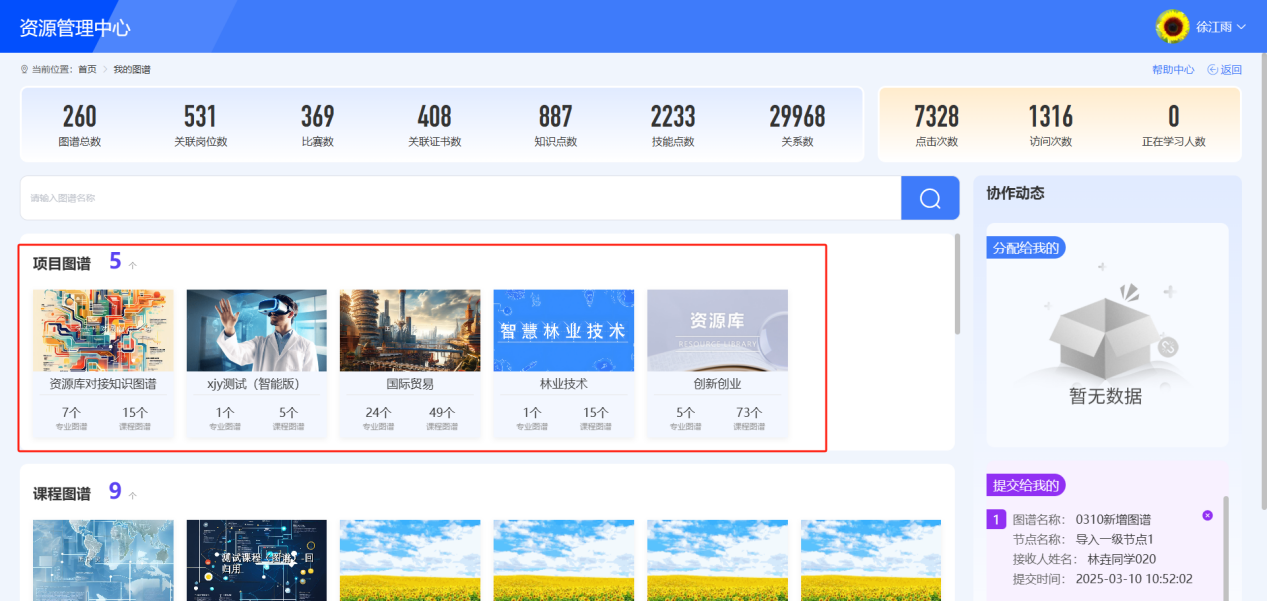The width and height of the screenshot is (1267, 601).
Task: Click the 531 关联岗位数 statistic
Action: (200, 125)
